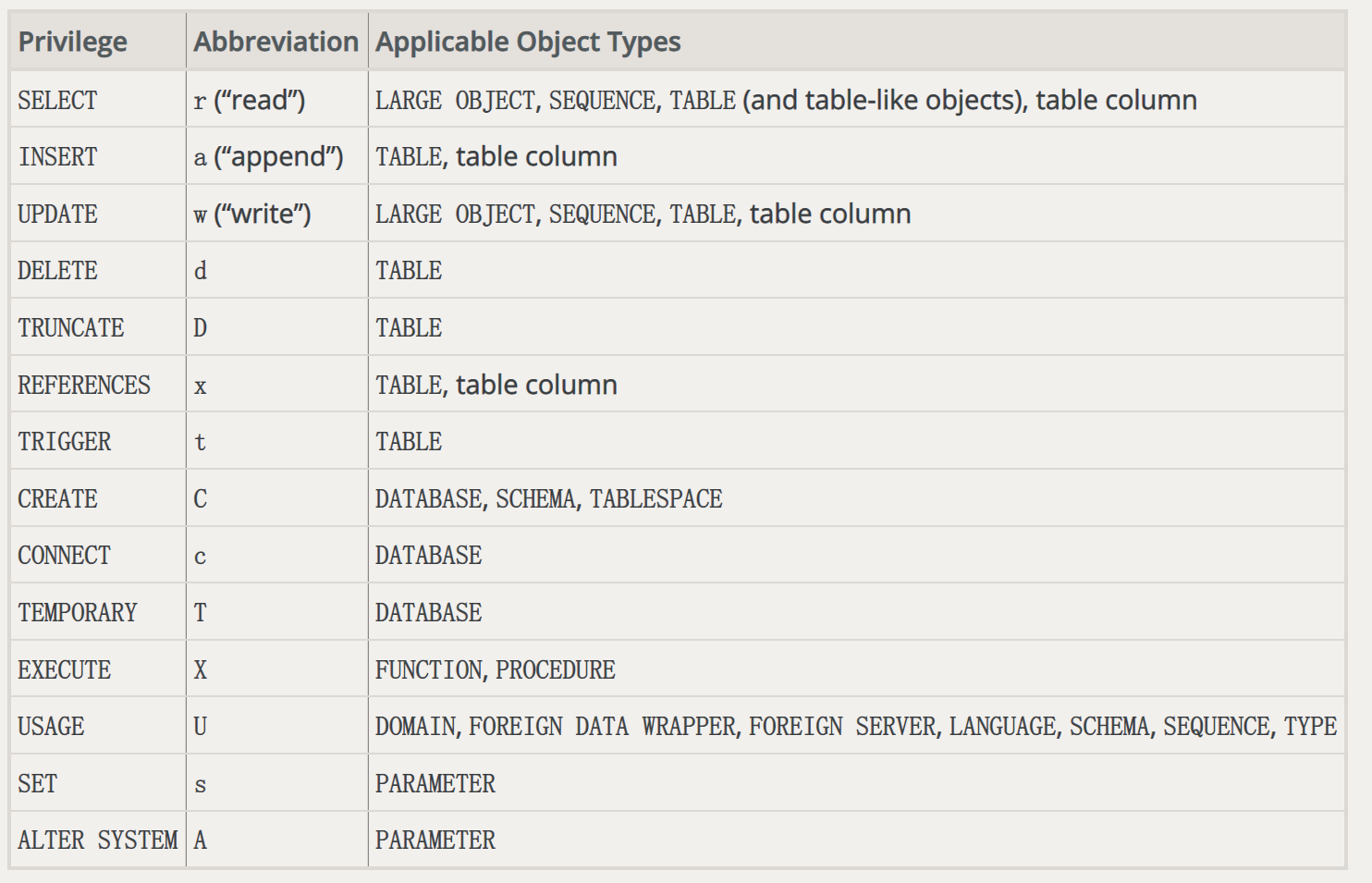This screenshot has width=1372, height=883.
Task: Select the TRIGGER privilege text
Action: [x=65, y=442]
